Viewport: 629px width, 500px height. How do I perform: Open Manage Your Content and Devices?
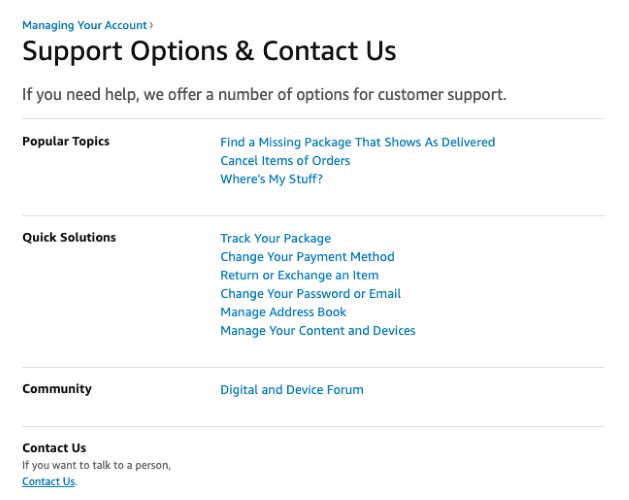[x=317, y=330]
